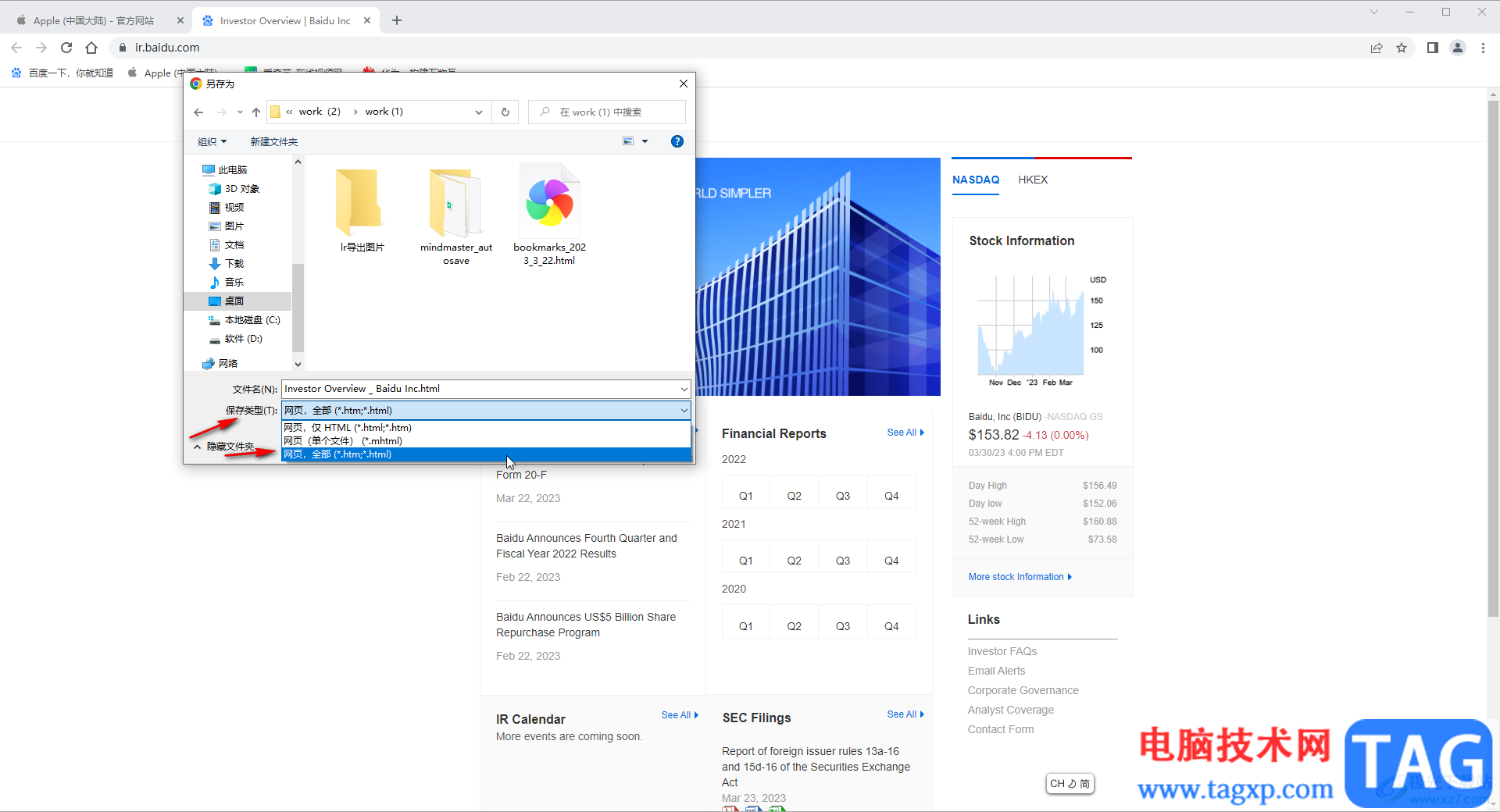Image resolution: width=1500 pixels, height=812 pixels.
Task: Open Chrome three-dot menu
Action: [x=1483, y=48]
